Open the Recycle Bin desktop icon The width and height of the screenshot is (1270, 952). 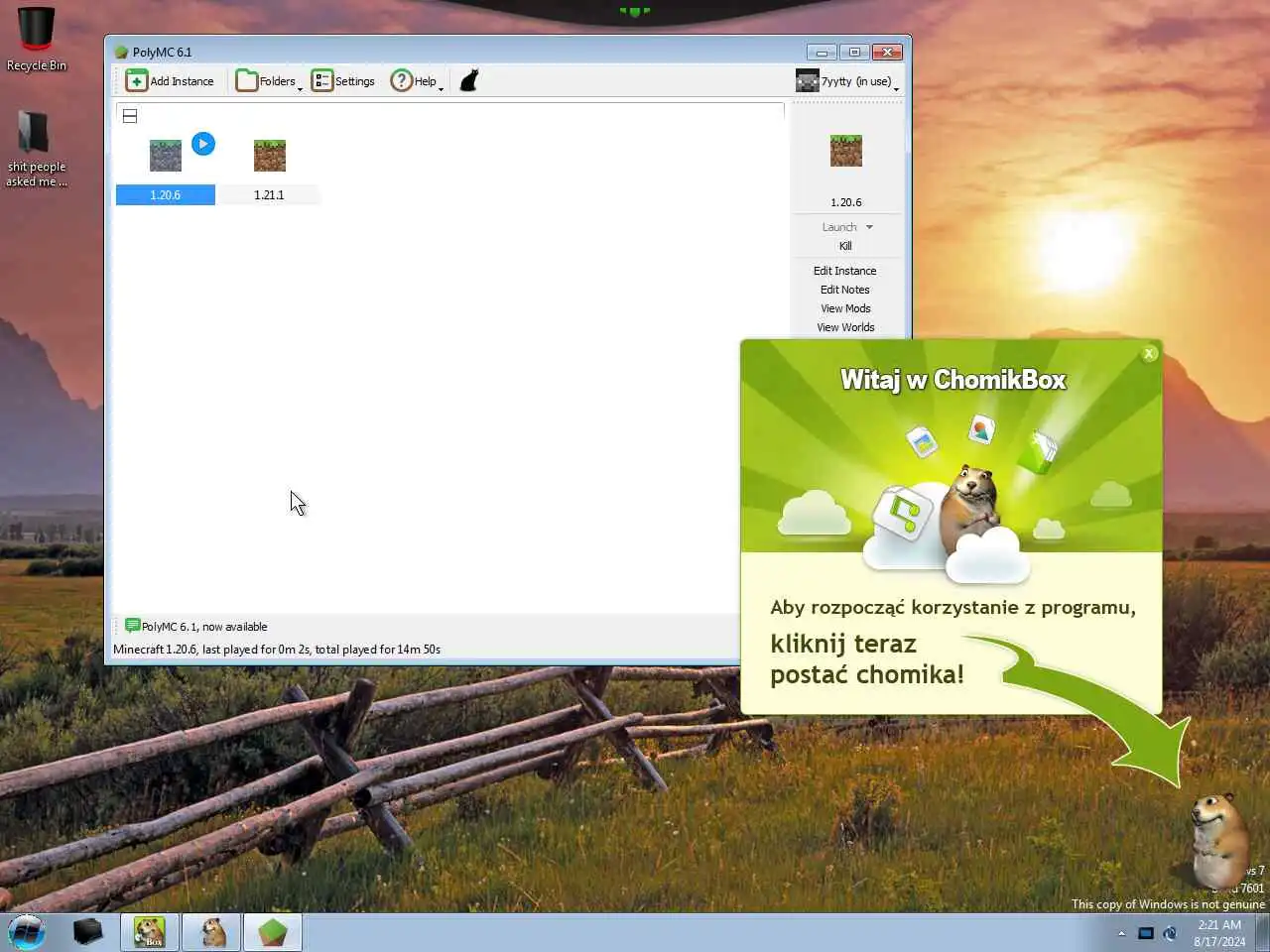pyautogui.click(x=37, y=40)
